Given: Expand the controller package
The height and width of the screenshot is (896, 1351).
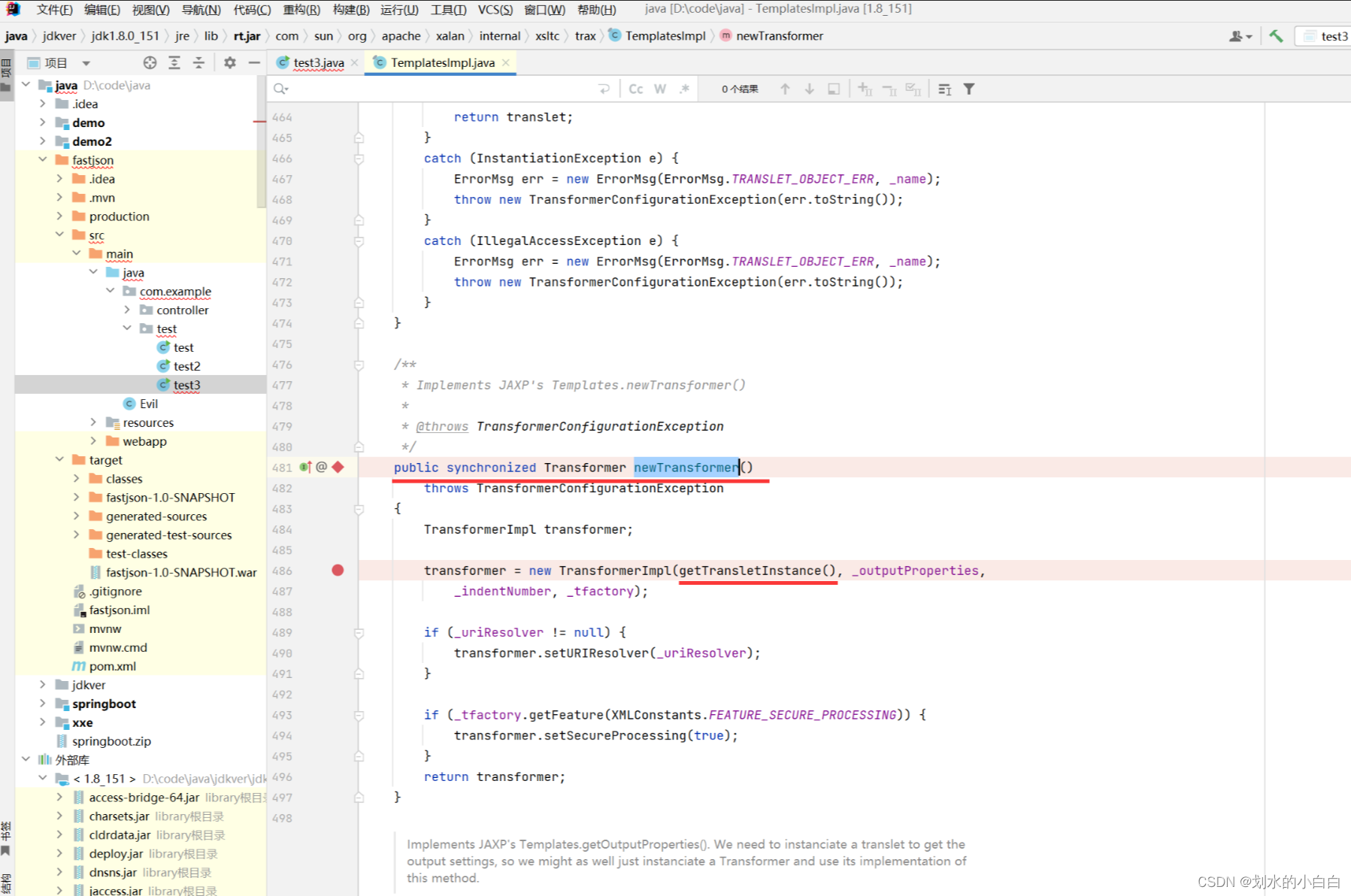Looking at the screenshot, I should [x=127, y=310].
